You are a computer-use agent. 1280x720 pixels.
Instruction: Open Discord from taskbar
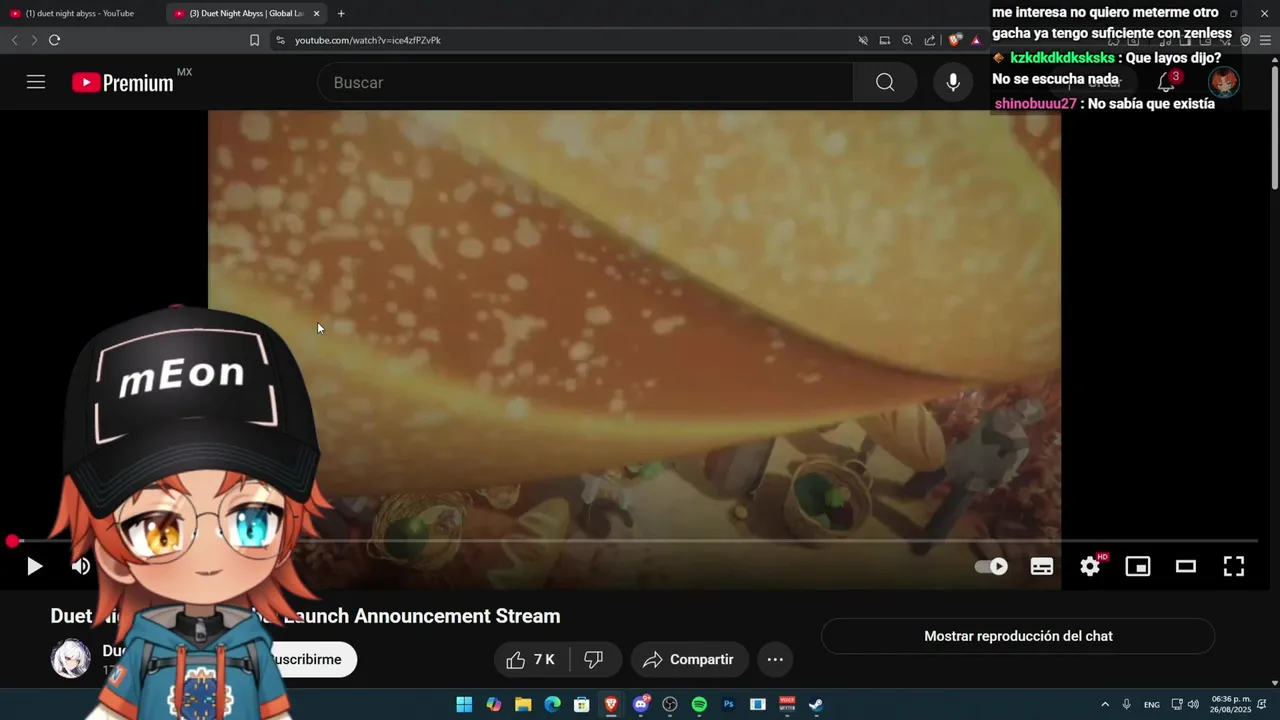641,704
